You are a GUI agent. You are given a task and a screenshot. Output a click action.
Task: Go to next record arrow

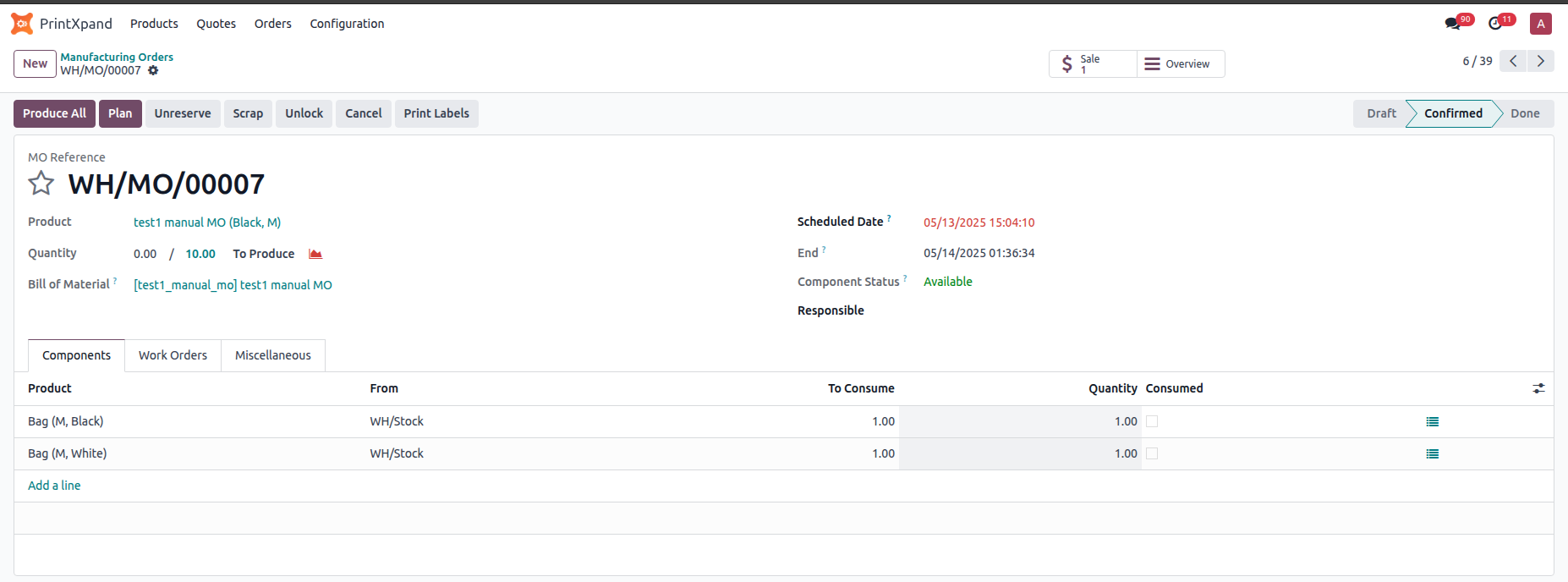coord(1540,61)
